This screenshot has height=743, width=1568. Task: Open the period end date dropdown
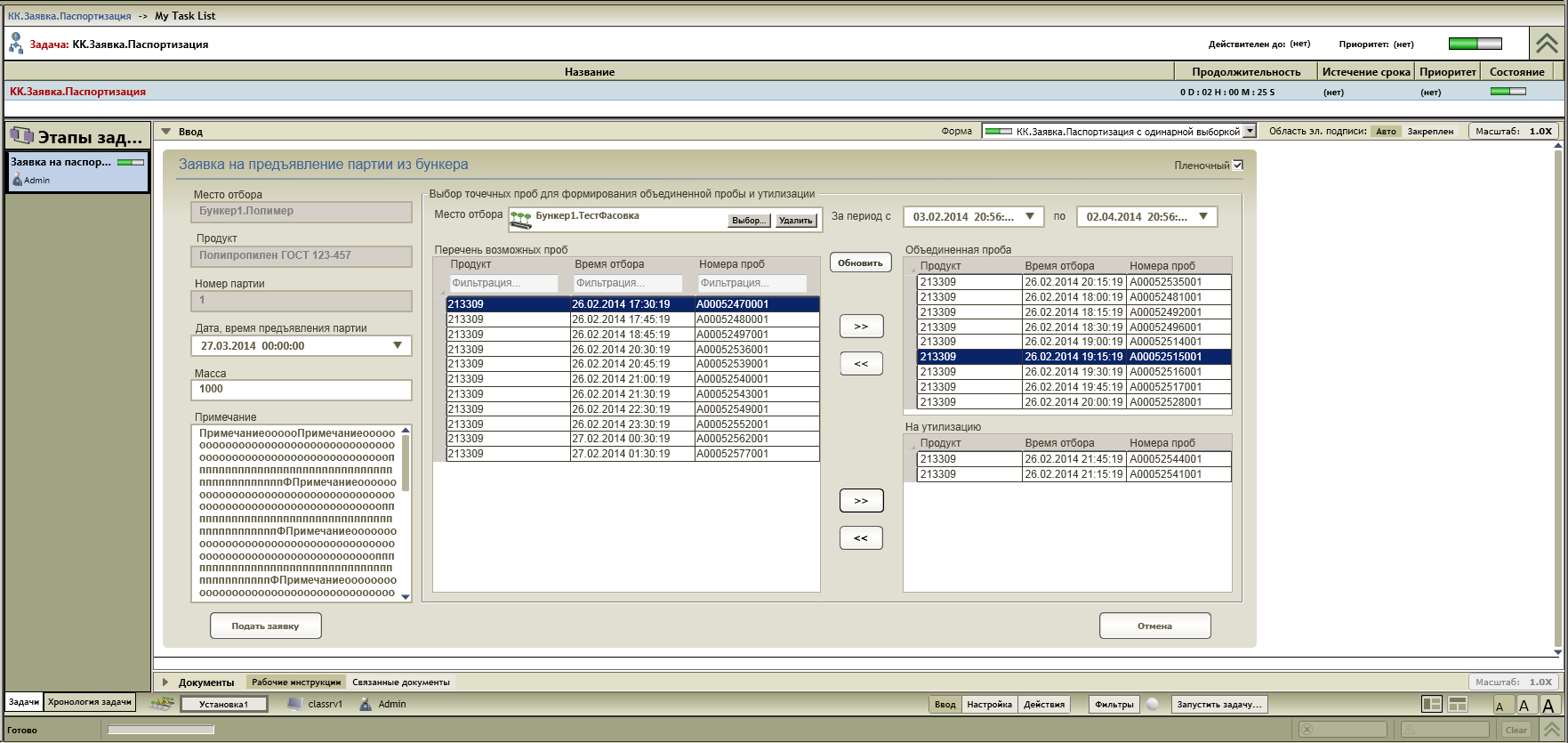point(1203,216)
